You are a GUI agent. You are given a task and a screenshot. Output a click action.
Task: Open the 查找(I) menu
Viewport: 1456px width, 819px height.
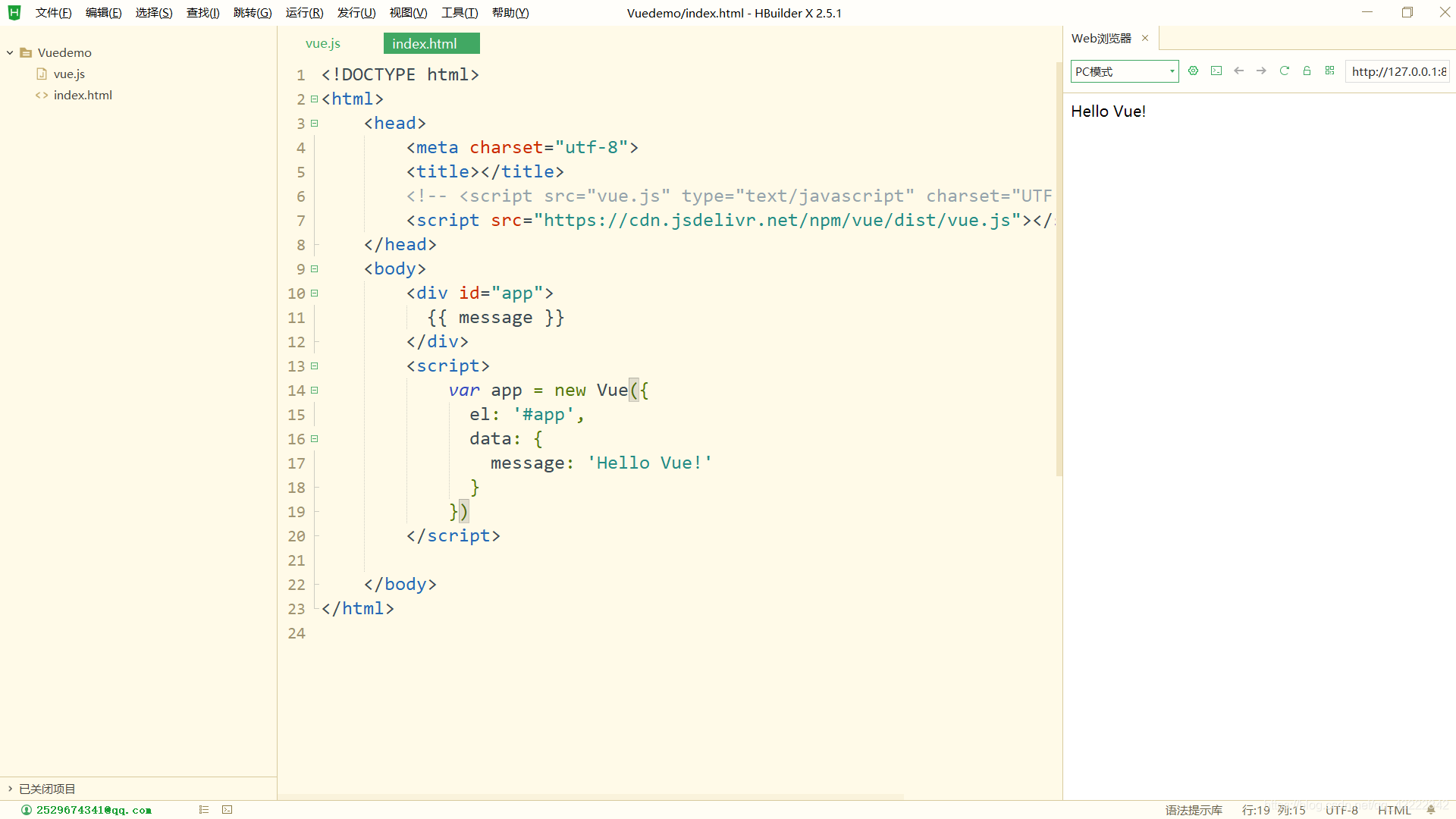pyautogui.click(x=202, y=13)
